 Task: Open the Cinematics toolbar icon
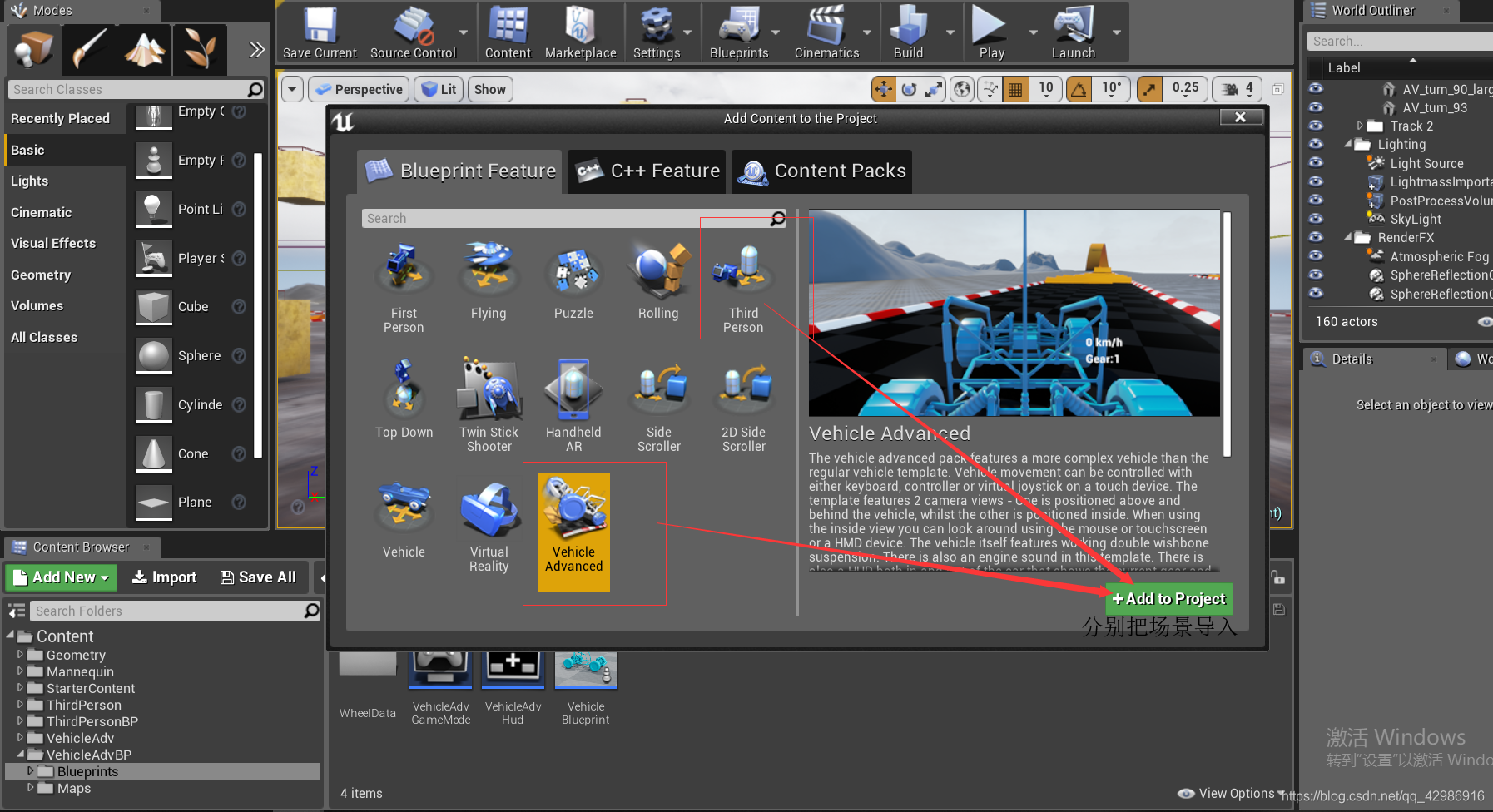pos(826,32)
